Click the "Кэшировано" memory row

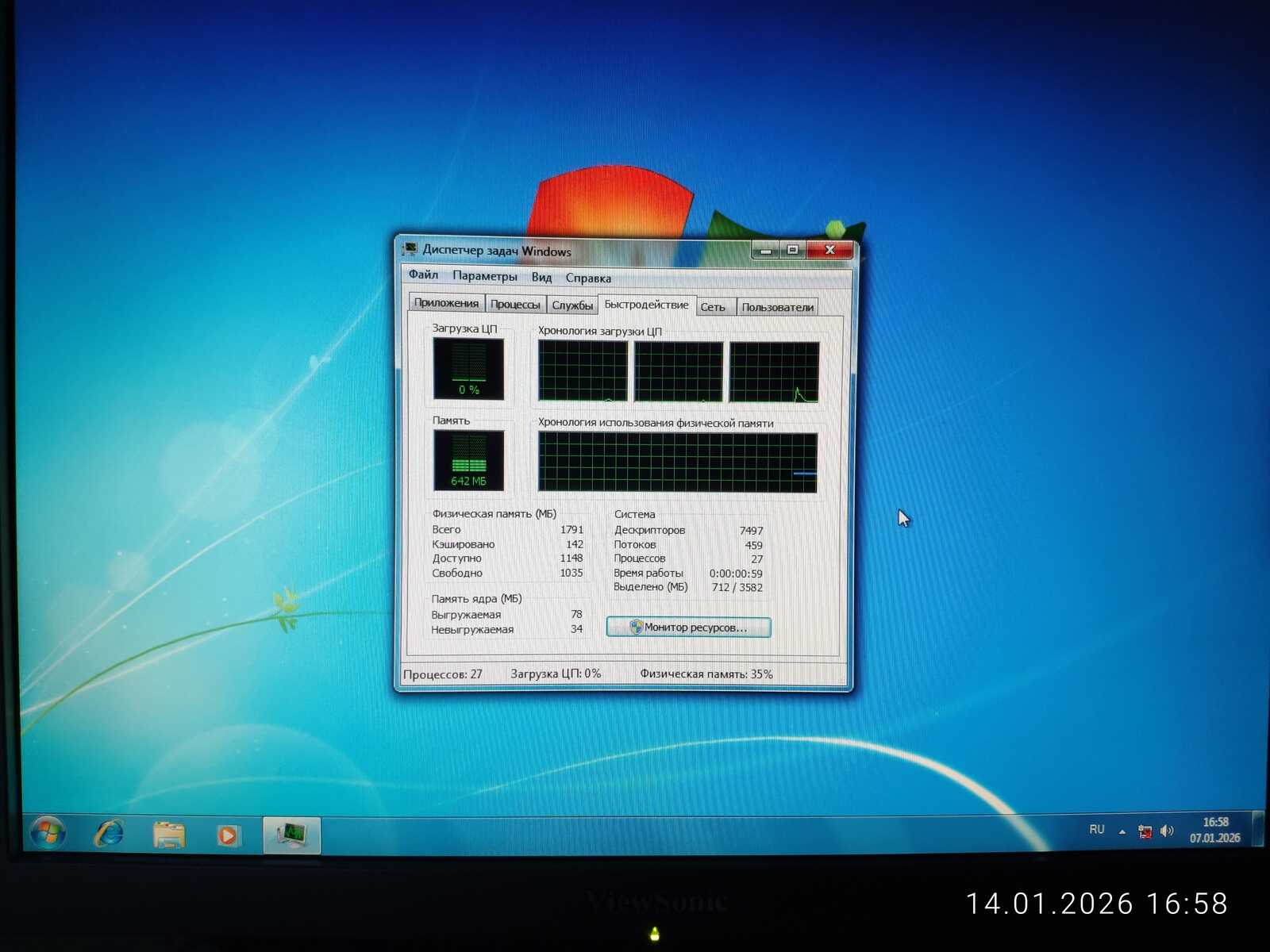click(507, 544)
